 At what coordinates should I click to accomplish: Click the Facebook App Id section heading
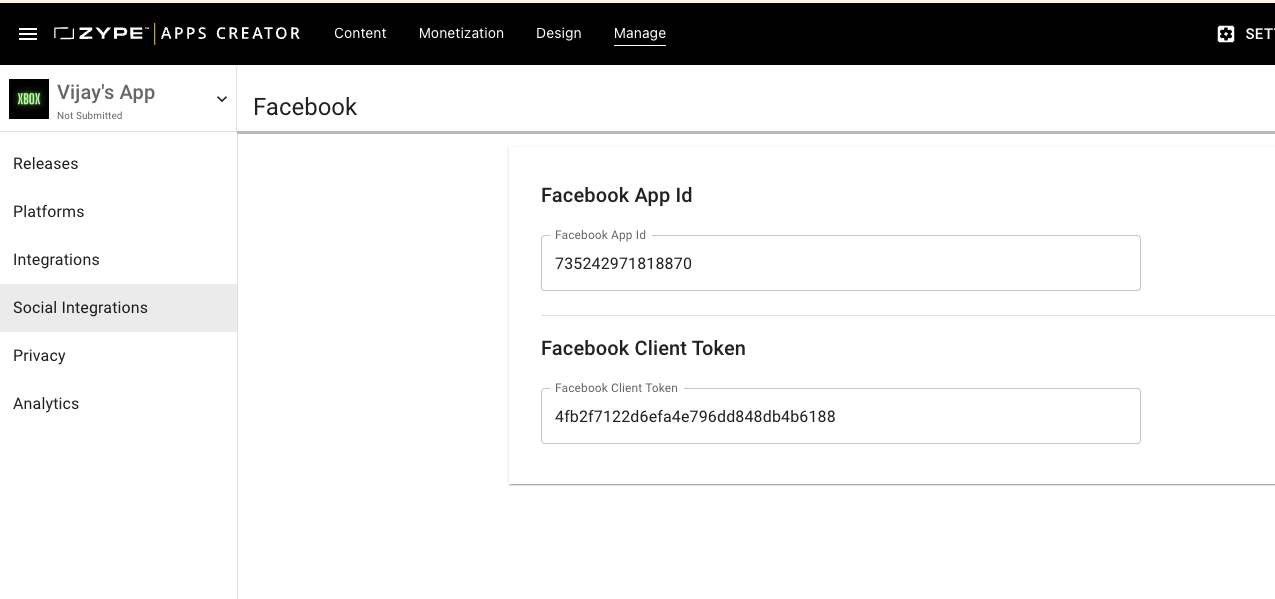[x=616, y=196]
